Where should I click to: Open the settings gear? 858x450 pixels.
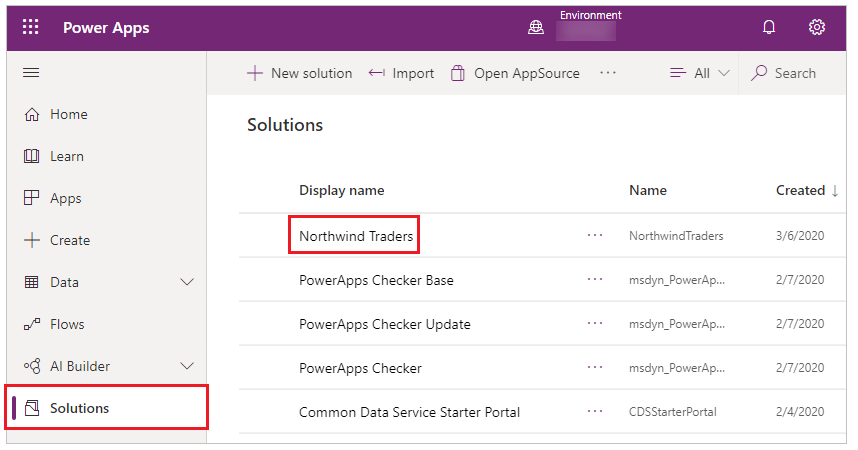816,27
